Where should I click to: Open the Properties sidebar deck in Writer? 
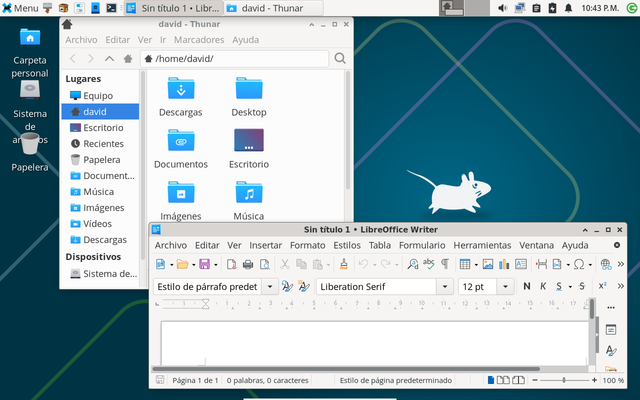611,329
